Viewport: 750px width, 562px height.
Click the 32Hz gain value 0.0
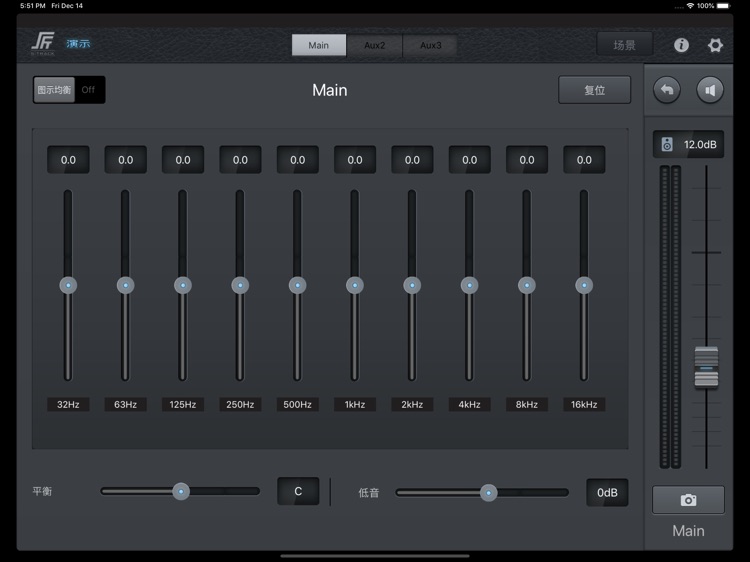[68, 160]
